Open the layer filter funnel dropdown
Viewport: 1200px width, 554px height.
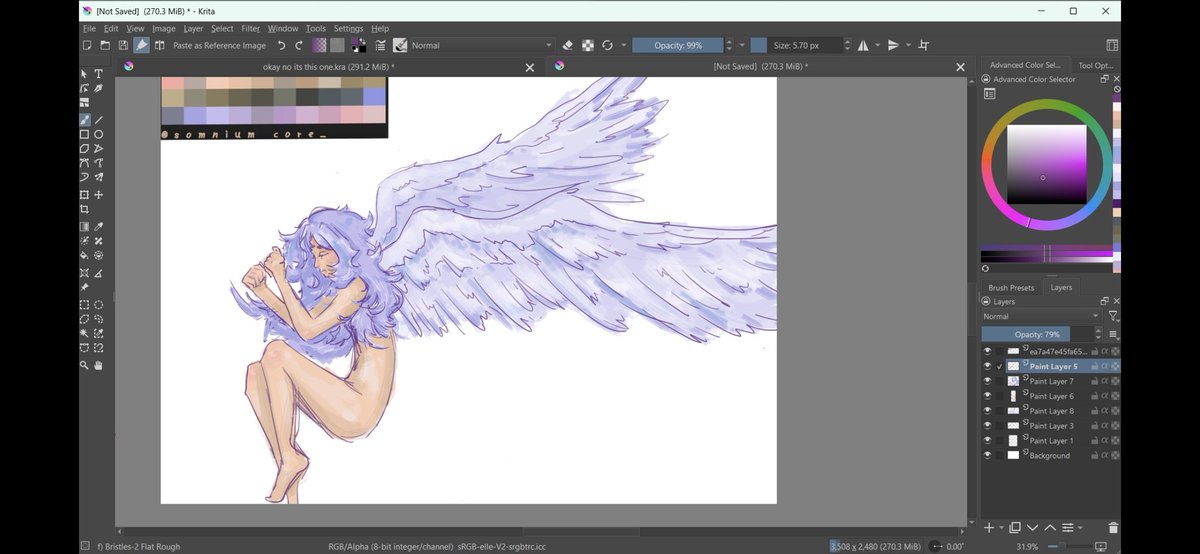tap(1113, 316)
